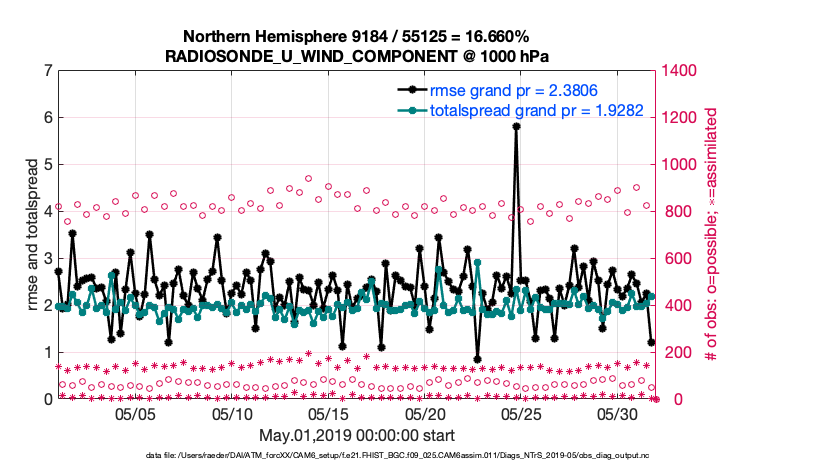
Task: Click the RADIOSONDE_U_WIND_COMPONENT subtitle
Action: coord(357,56)
